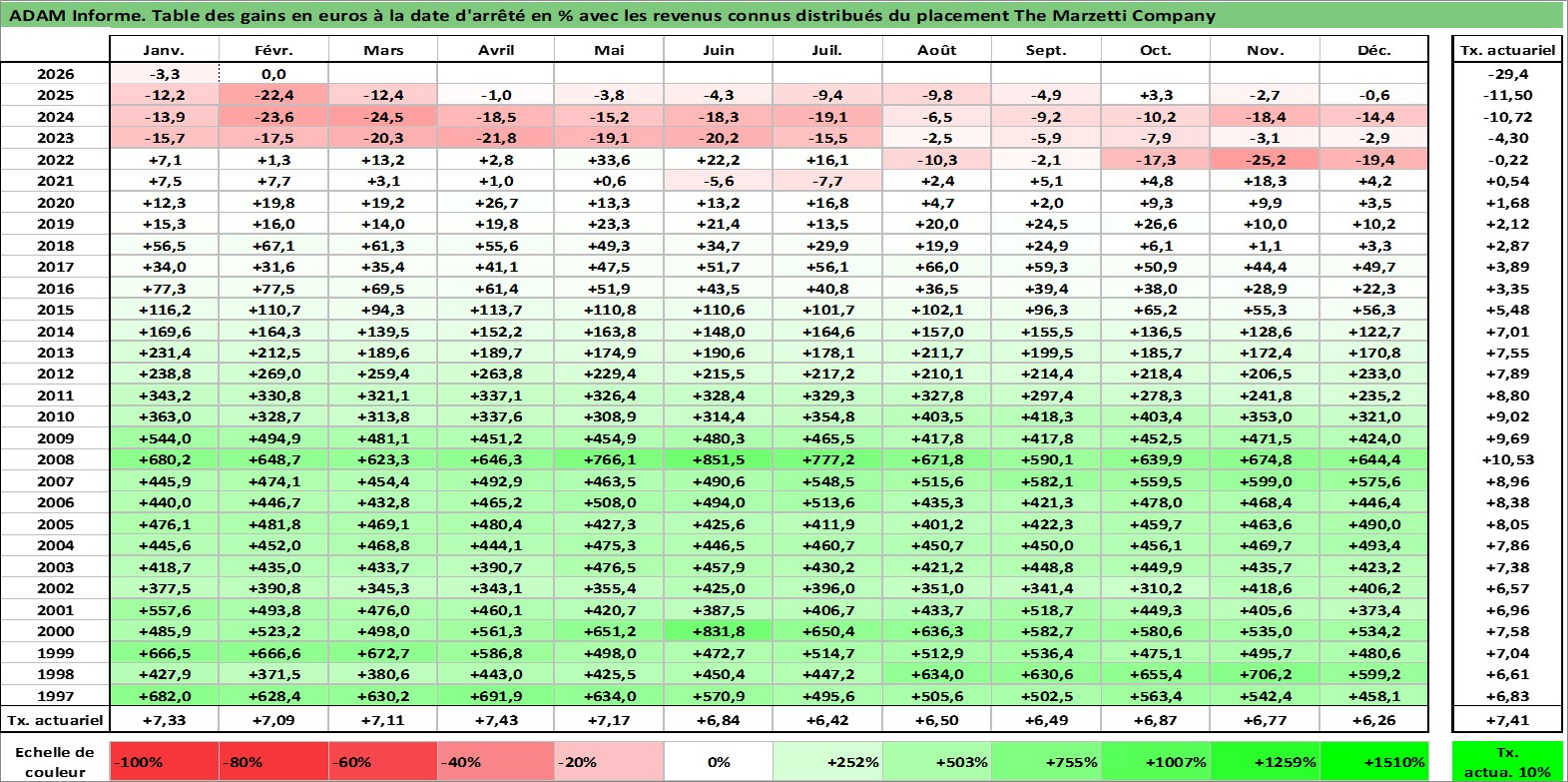Click the Avril column header
Viewport: 1568px width, 782px height.
(x=496, y=50)
